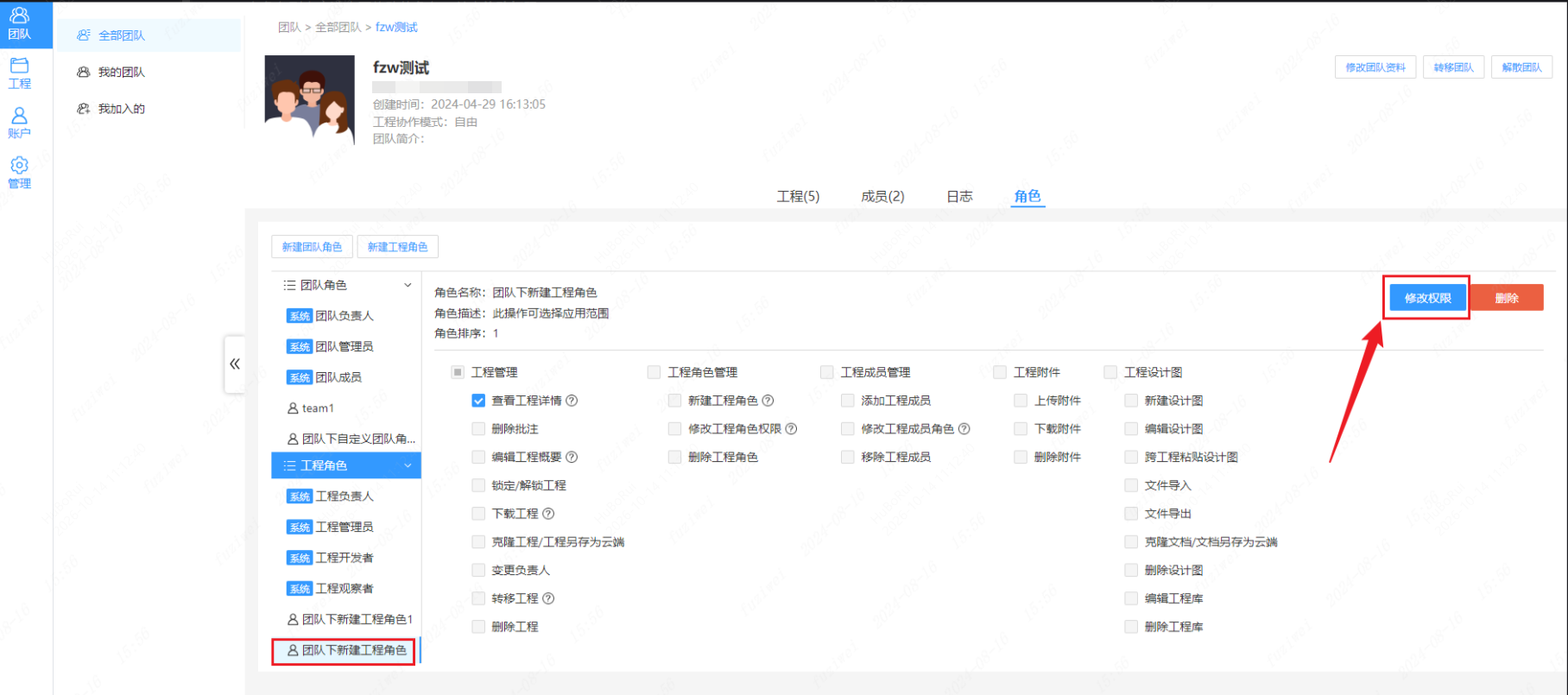Switch to the 日志 tab

[x=959, y=196]
